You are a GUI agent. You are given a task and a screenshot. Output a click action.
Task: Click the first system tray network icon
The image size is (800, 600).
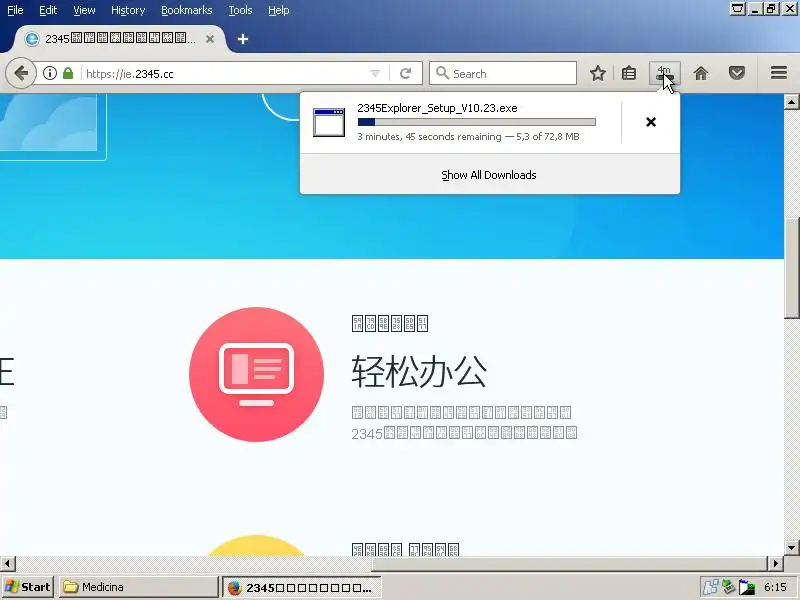click(710, 587)
